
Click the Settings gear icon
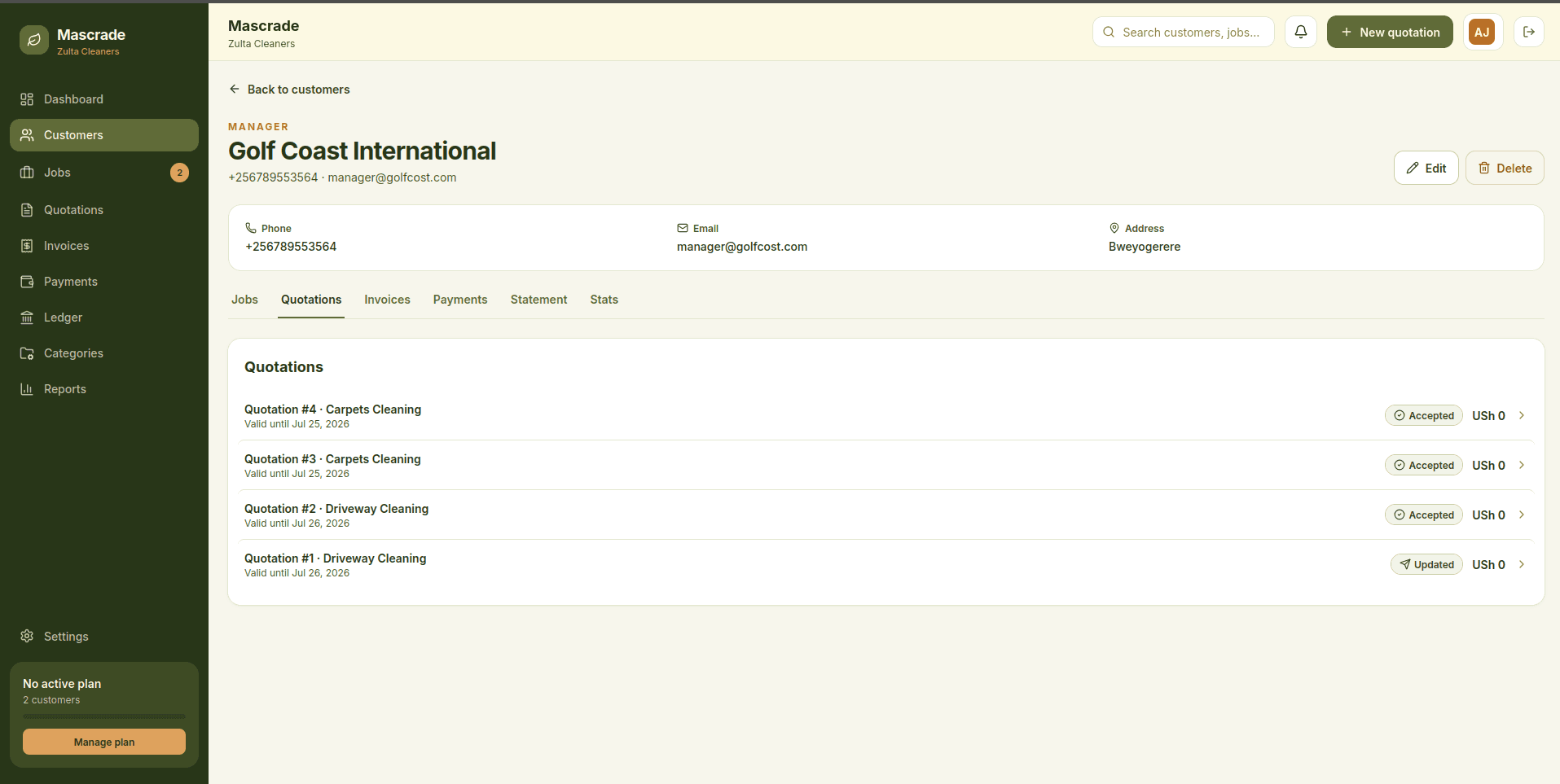pos(27,636)
